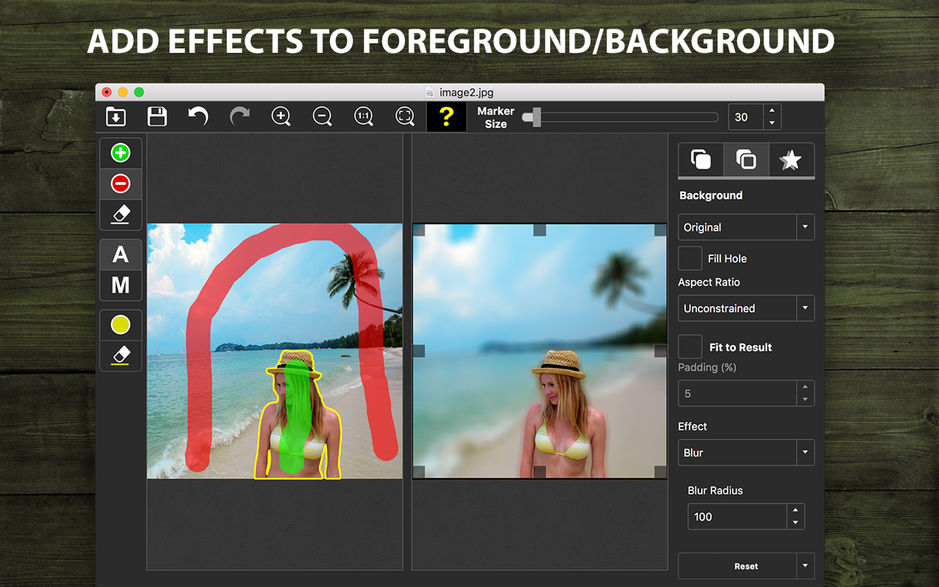Switch to Manual mode with the M icon
This screenshot has height=587, width=939.
click(x=120, y=285)
